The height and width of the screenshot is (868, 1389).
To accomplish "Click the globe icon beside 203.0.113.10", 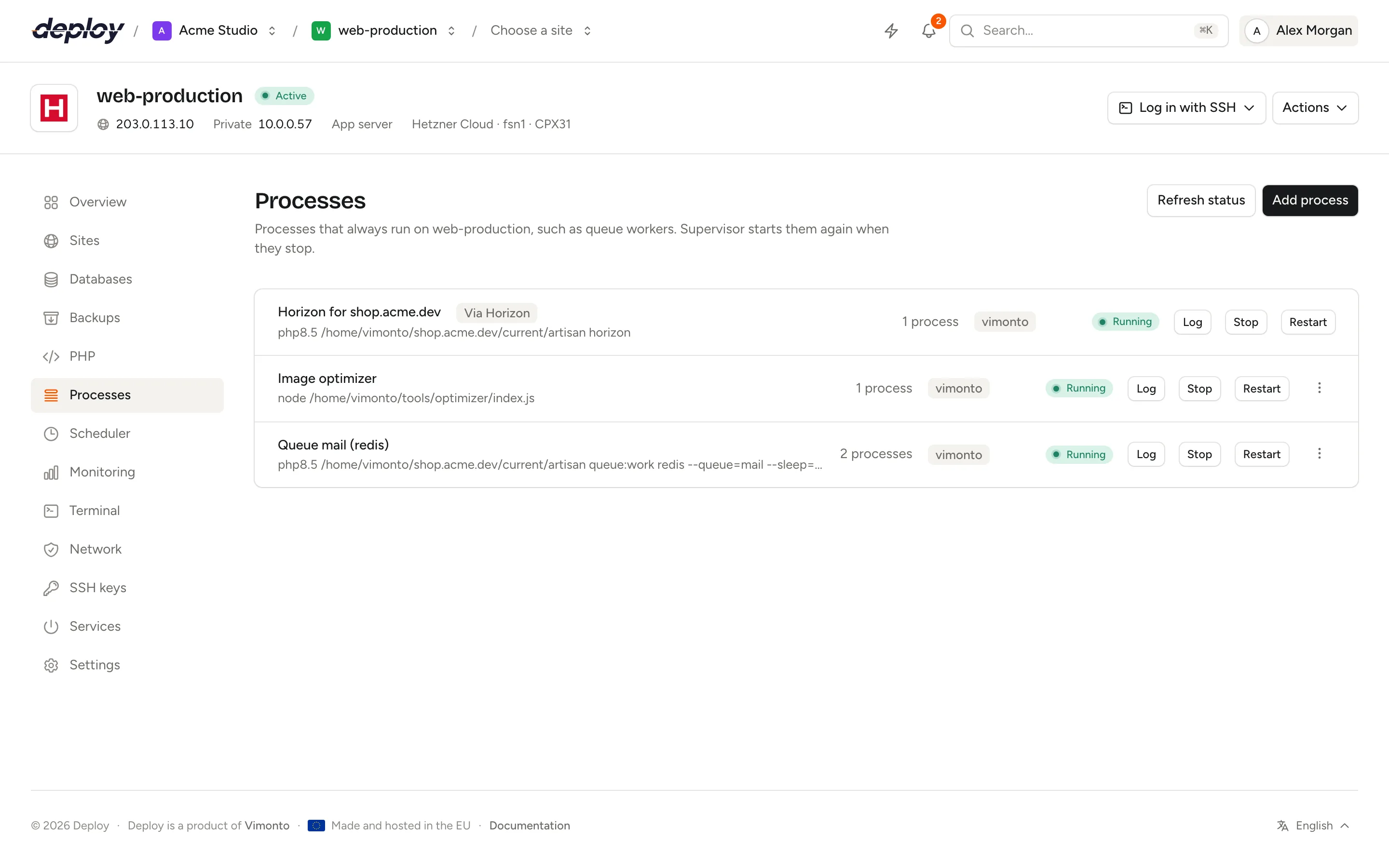I will [103, 124].
